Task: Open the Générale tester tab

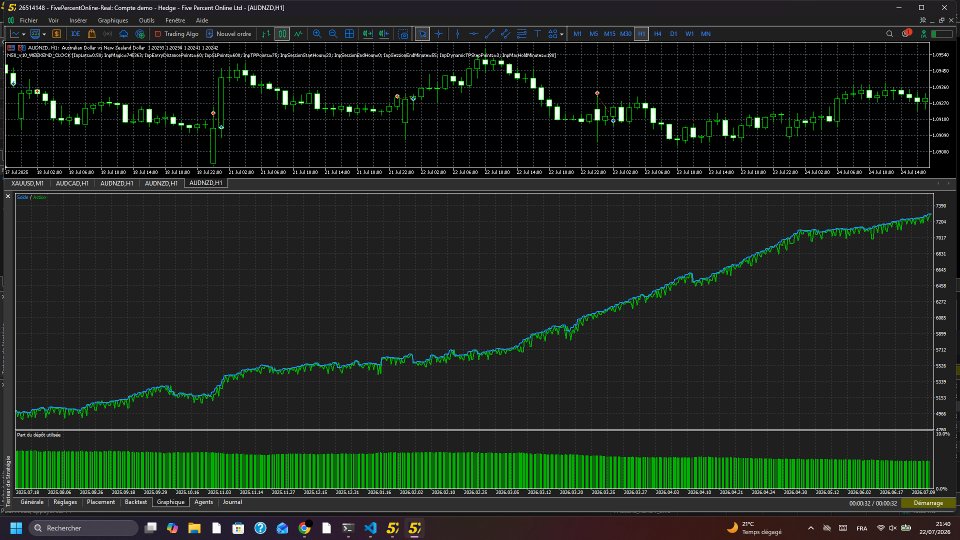Action: coord(32,502)
